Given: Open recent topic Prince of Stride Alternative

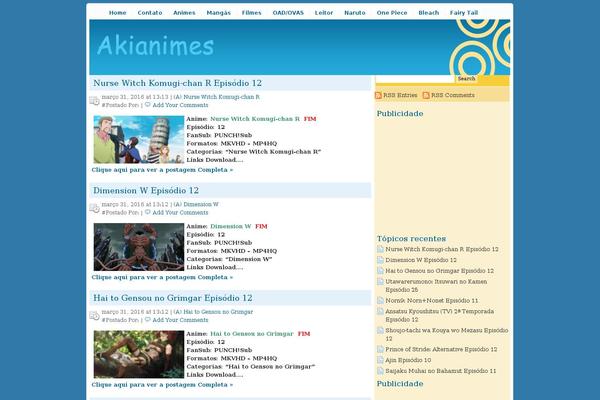Looking at the screenshot, I should [441, 349].
